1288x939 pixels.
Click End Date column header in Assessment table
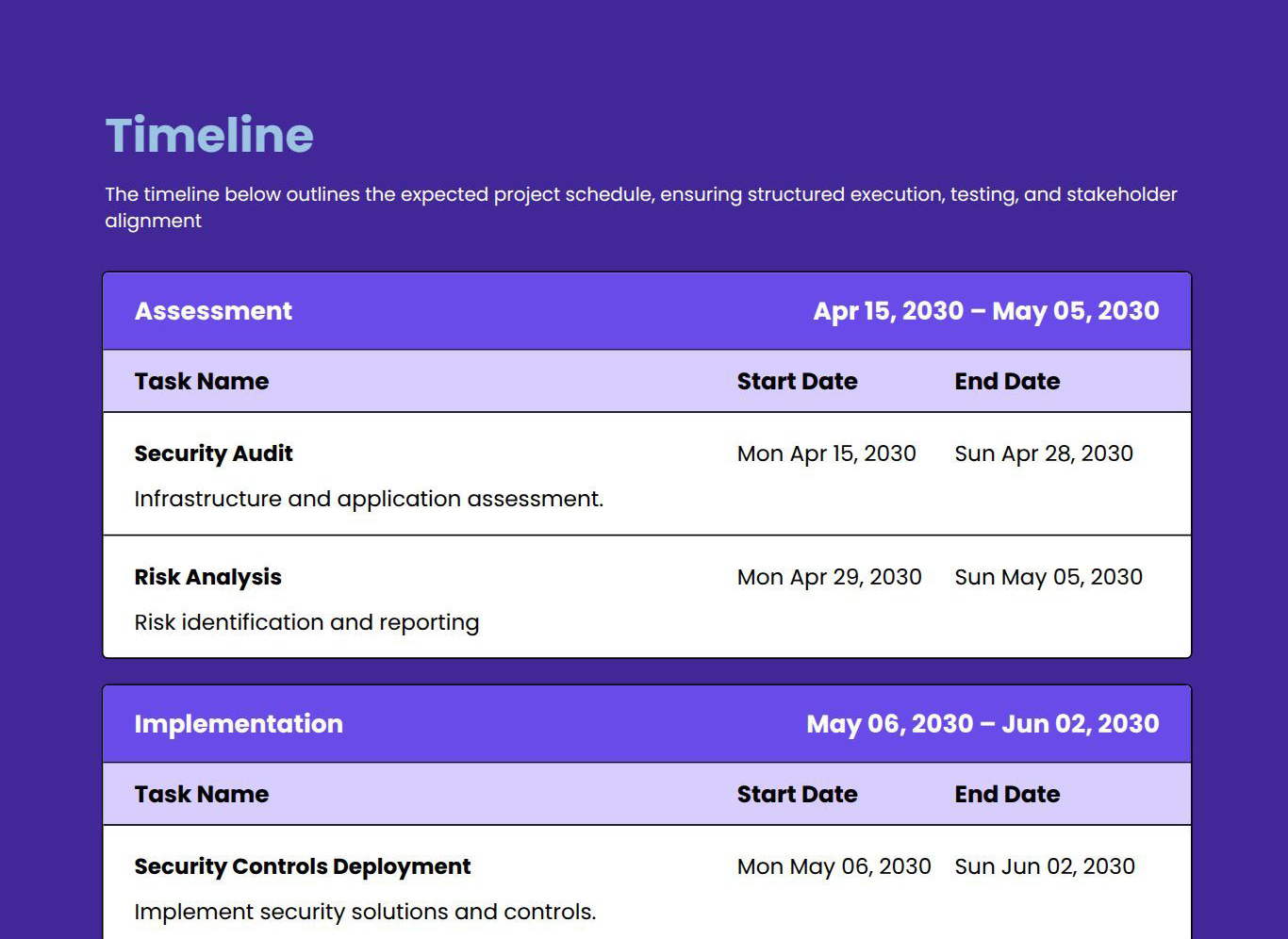(x=1006, y=382)
